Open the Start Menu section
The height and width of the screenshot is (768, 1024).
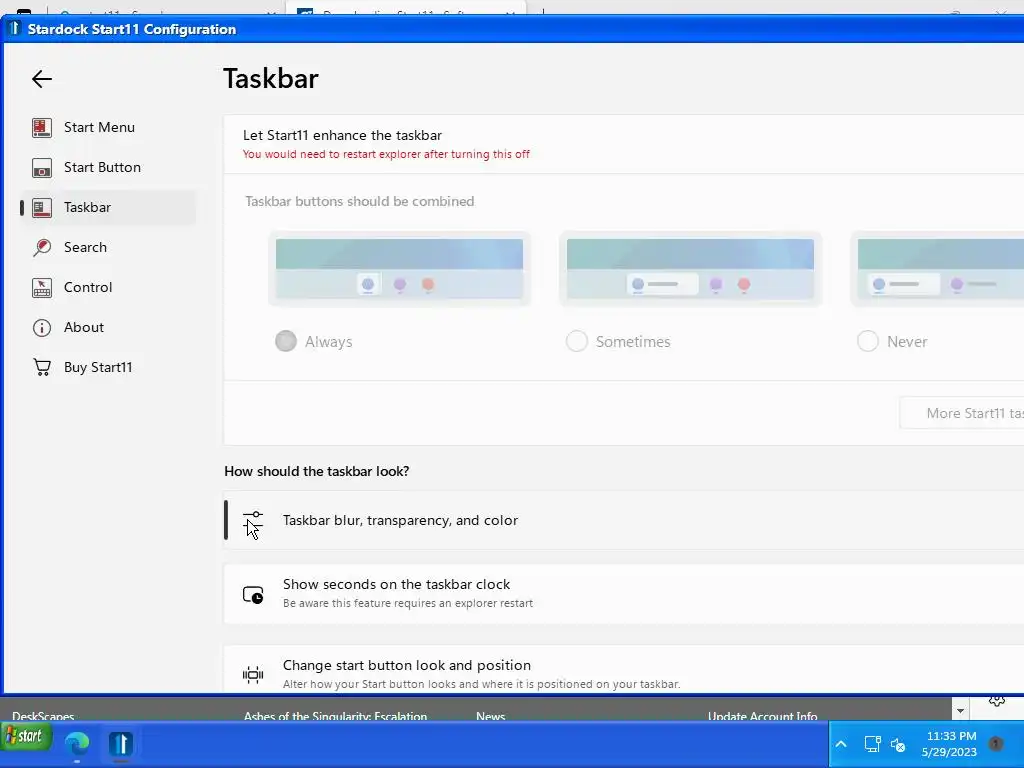click(x=108, y=127)
